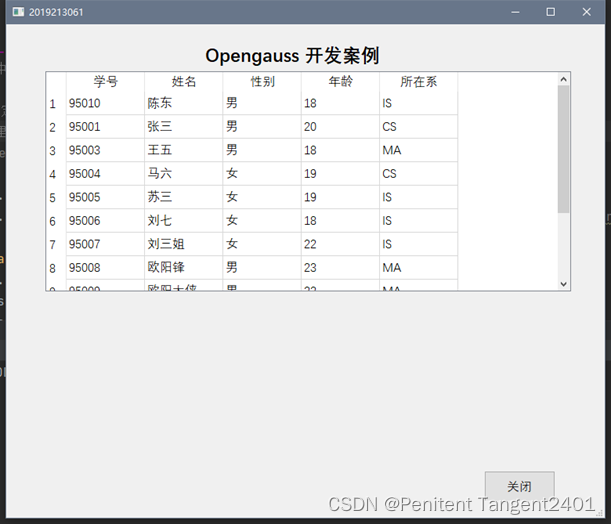
Task: Click the cell with student ID 95006
Action: pos(105,221)
